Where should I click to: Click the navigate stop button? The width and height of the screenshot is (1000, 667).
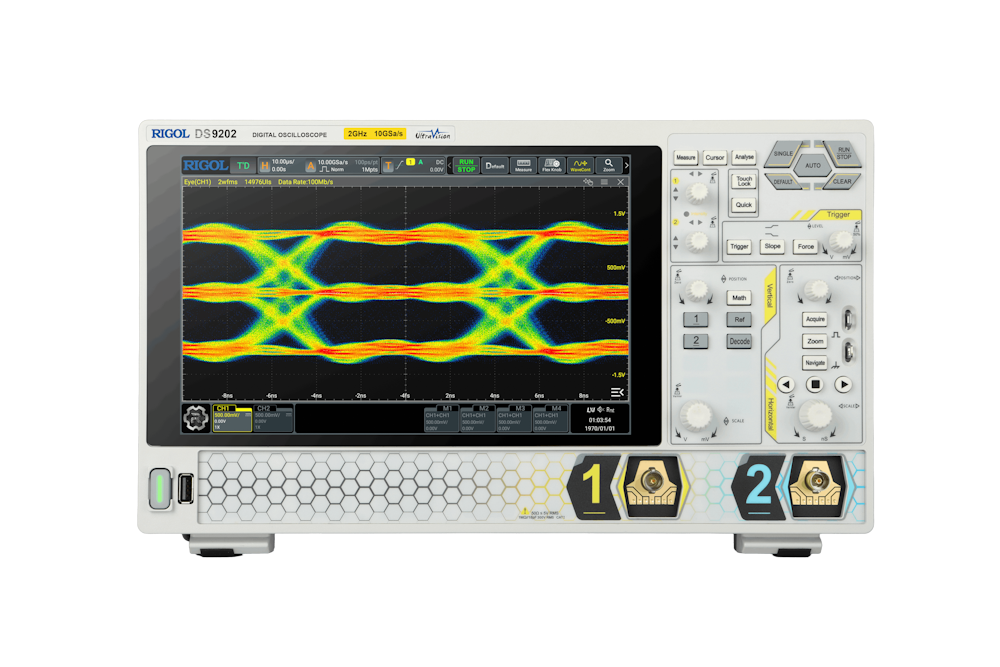(x=814, y=385)
